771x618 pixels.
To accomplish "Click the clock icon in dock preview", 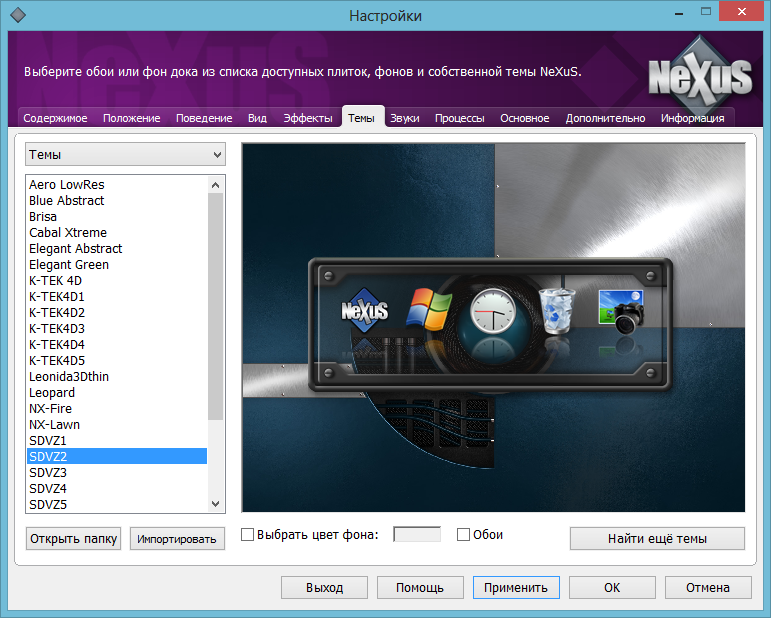I will tap(493, 311).
